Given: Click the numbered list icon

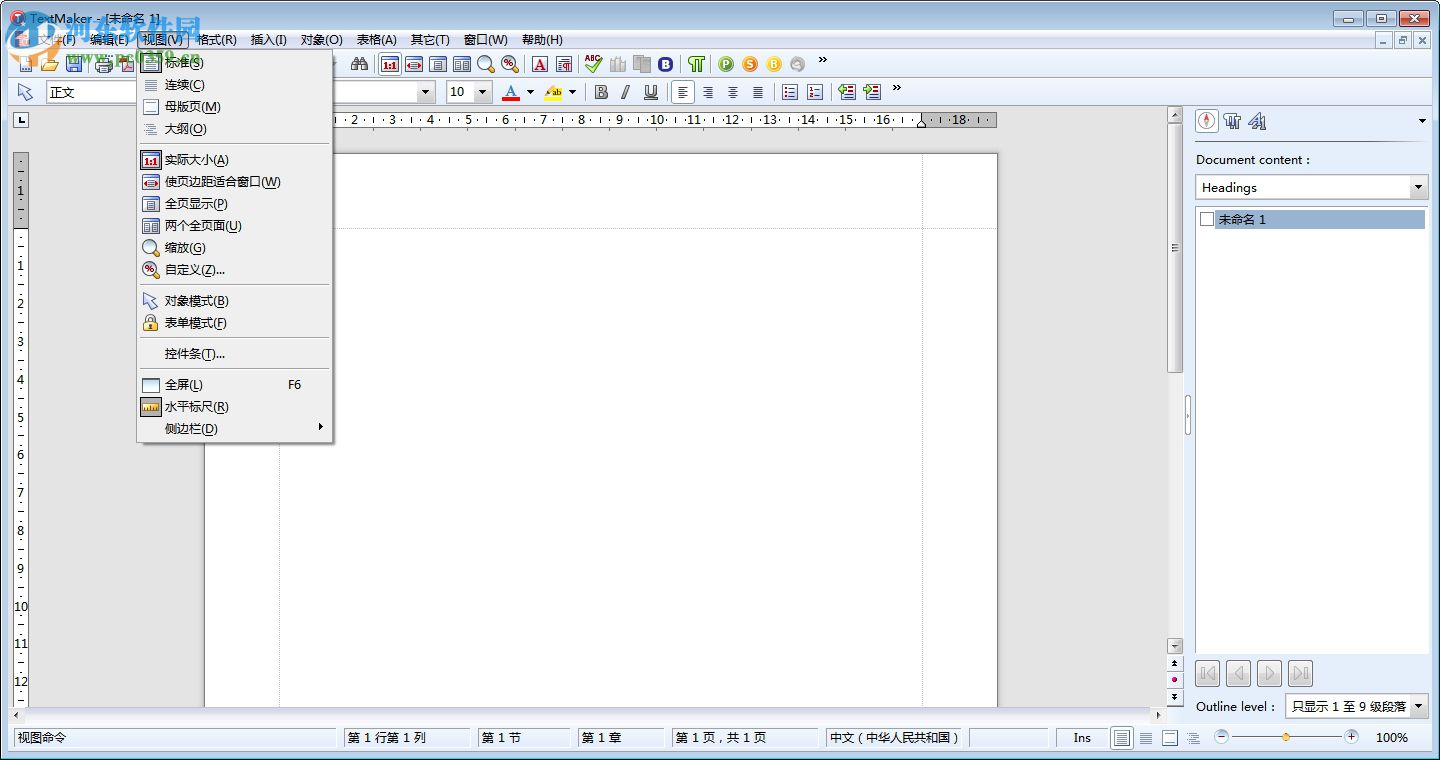Looking at the screenshot, I should coord(815,92).
